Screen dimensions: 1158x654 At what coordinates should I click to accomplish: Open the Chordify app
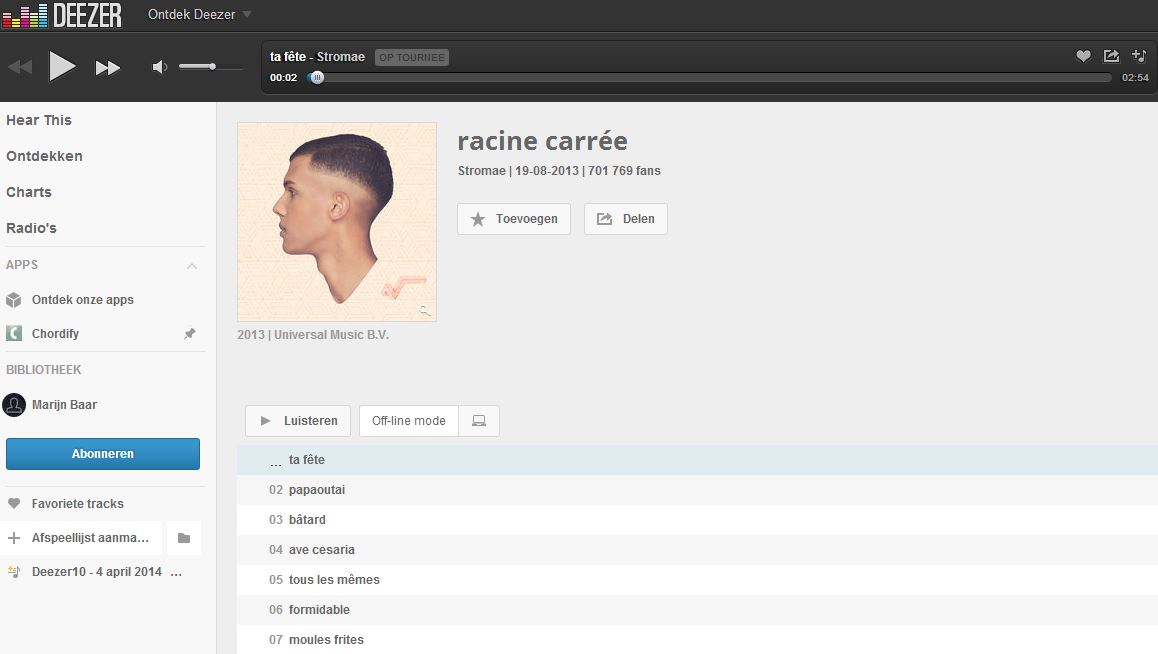coord(55,334)
